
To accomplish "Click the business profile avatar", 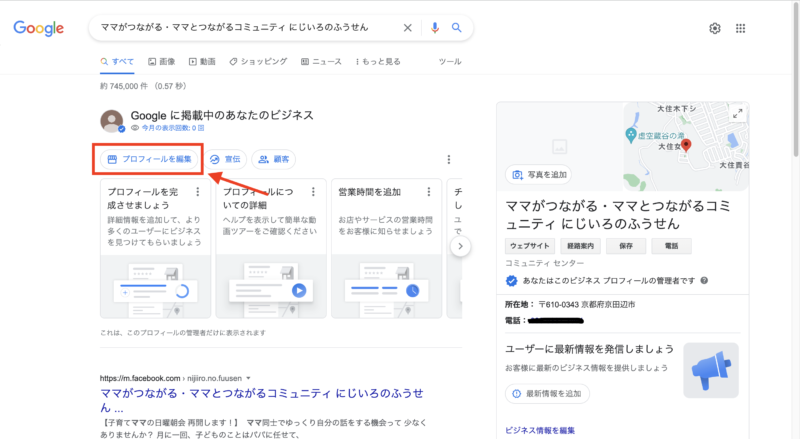I will point(112,121).
